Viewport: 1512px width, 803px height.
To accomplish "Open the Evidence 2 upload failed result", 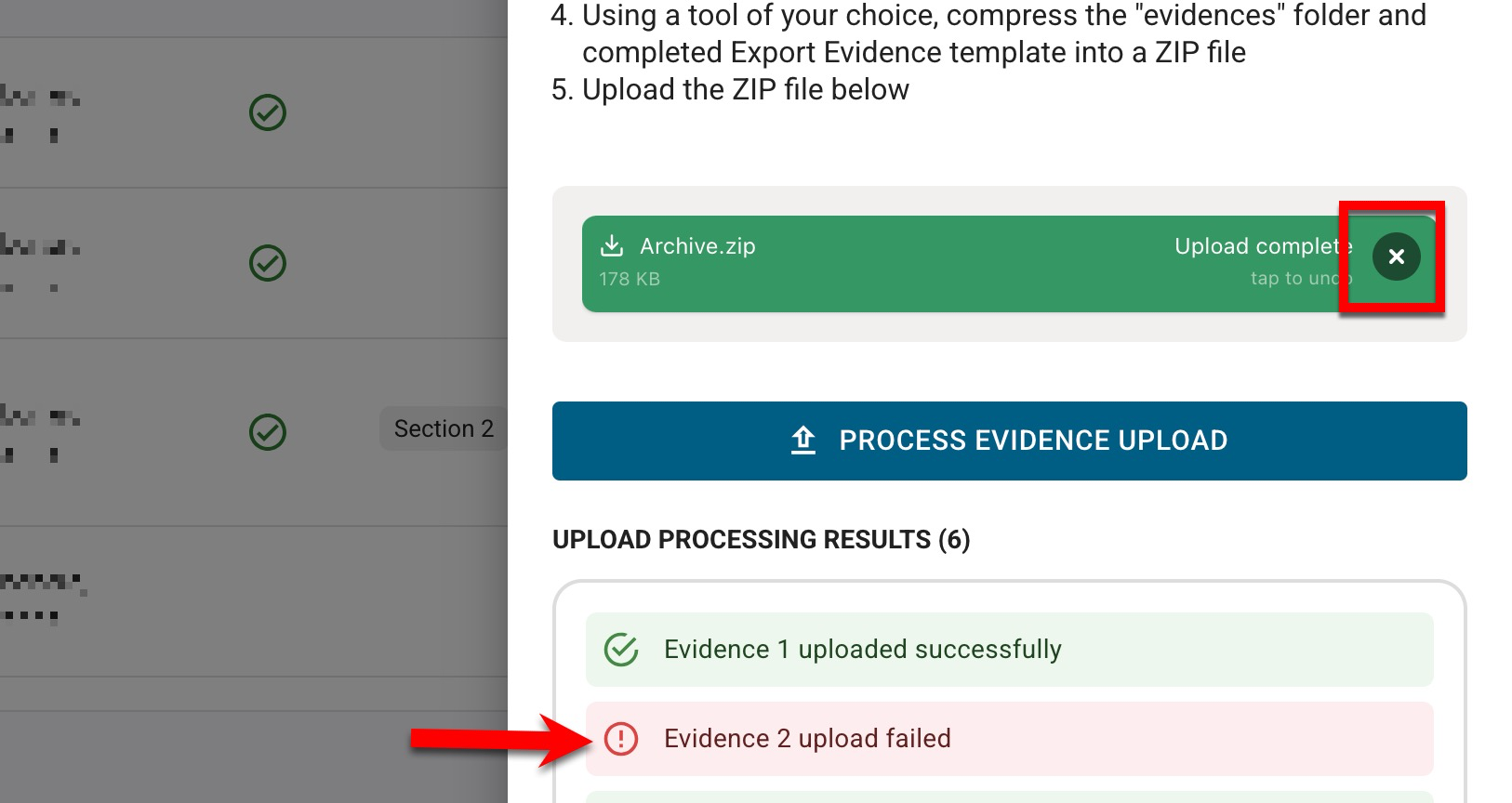I will tap(807, 739).
